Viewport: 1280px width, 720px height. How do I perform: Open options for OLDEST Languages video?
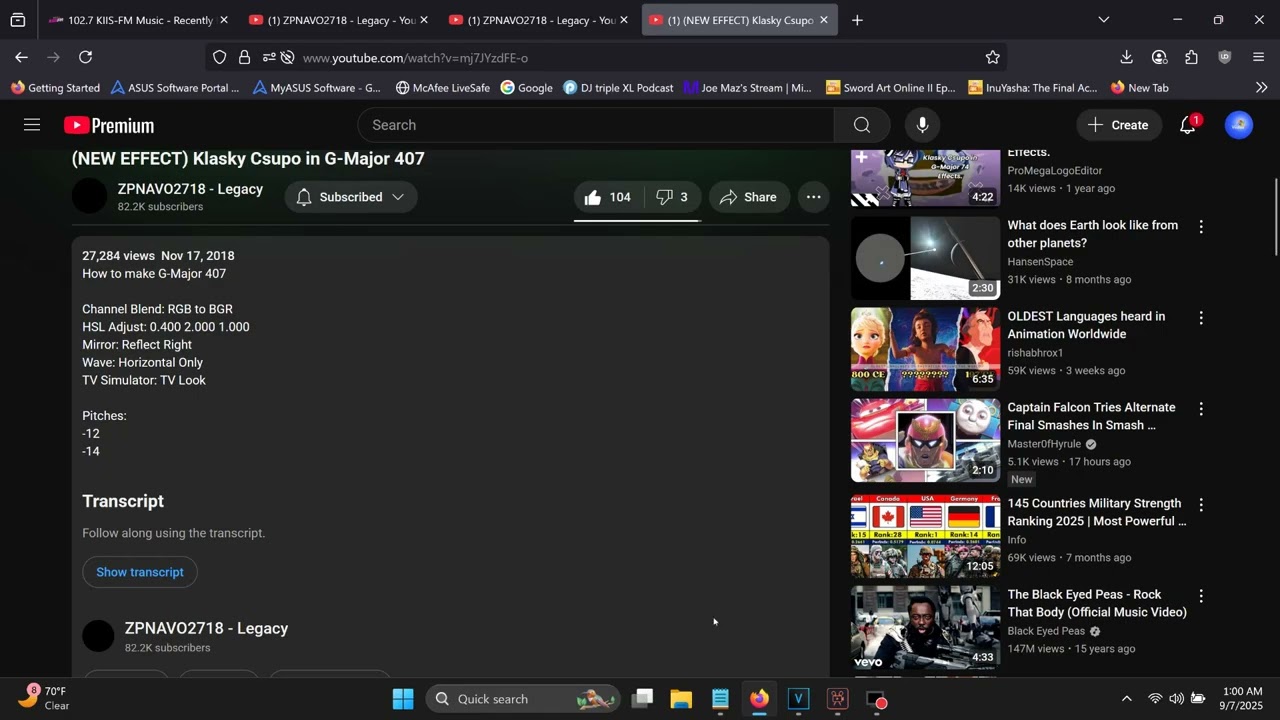pyautogui.click(x=1201, y=318)
